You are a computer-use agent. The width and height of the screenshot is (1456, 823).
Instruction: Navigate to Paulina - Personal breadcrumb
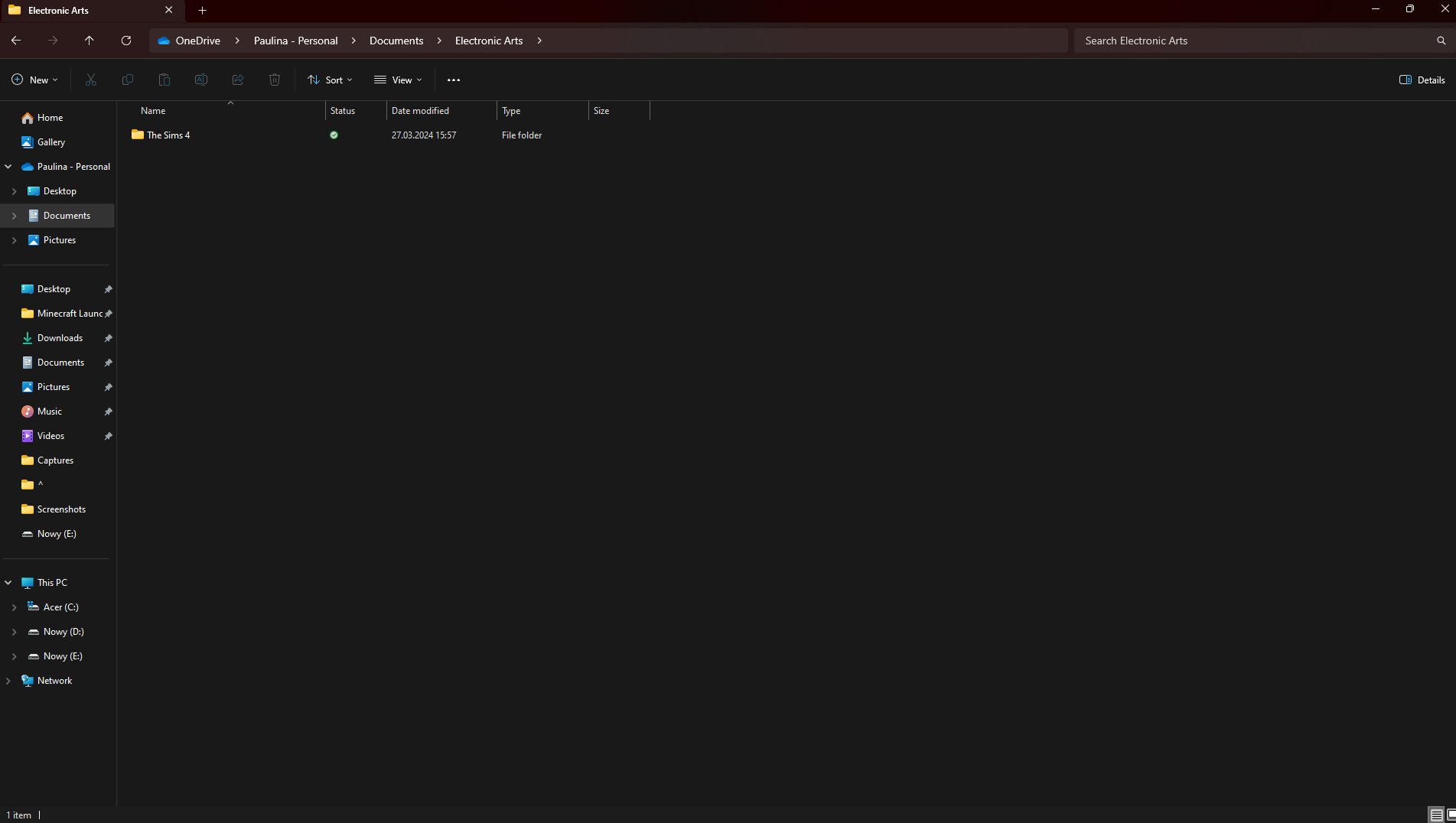click(x=295, y=41)
